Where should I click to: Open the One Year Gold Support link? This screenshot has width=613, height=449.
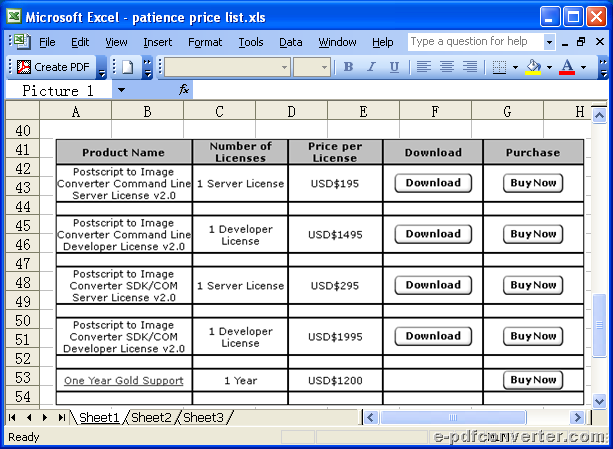click(124, 381)
